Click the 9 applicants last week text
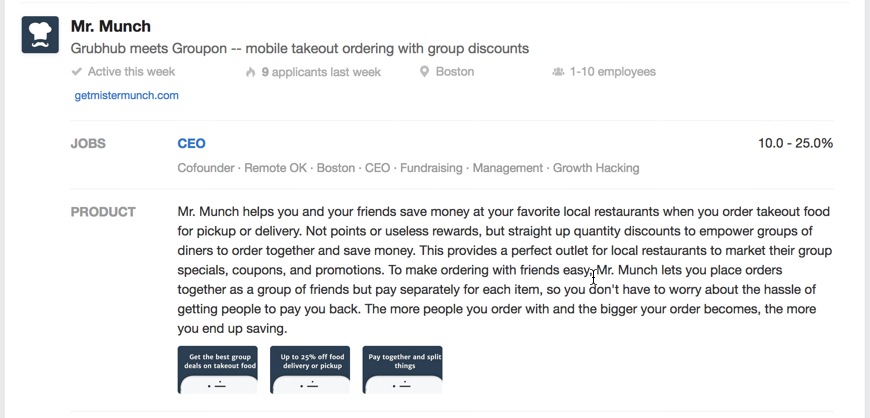Screen dimensions: 870x418 [x=321, y=72]
